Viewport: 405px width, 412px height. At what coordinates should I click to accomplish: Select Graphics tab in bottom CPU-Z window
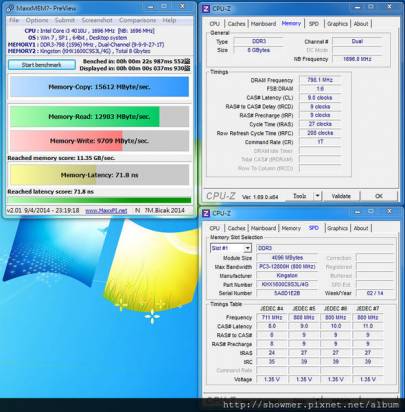[337, 228]
